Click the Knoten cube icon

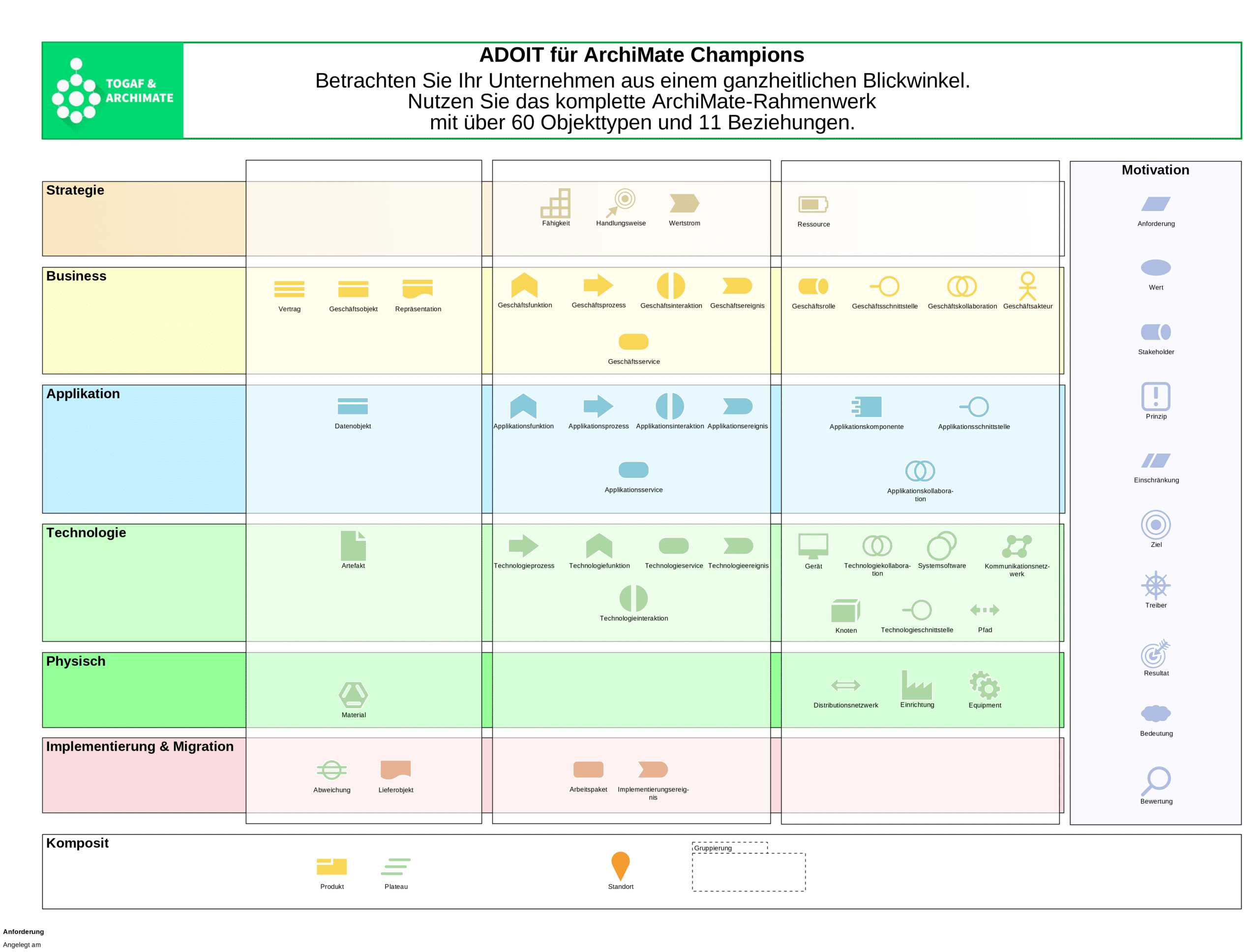click(x=846, y=611)
